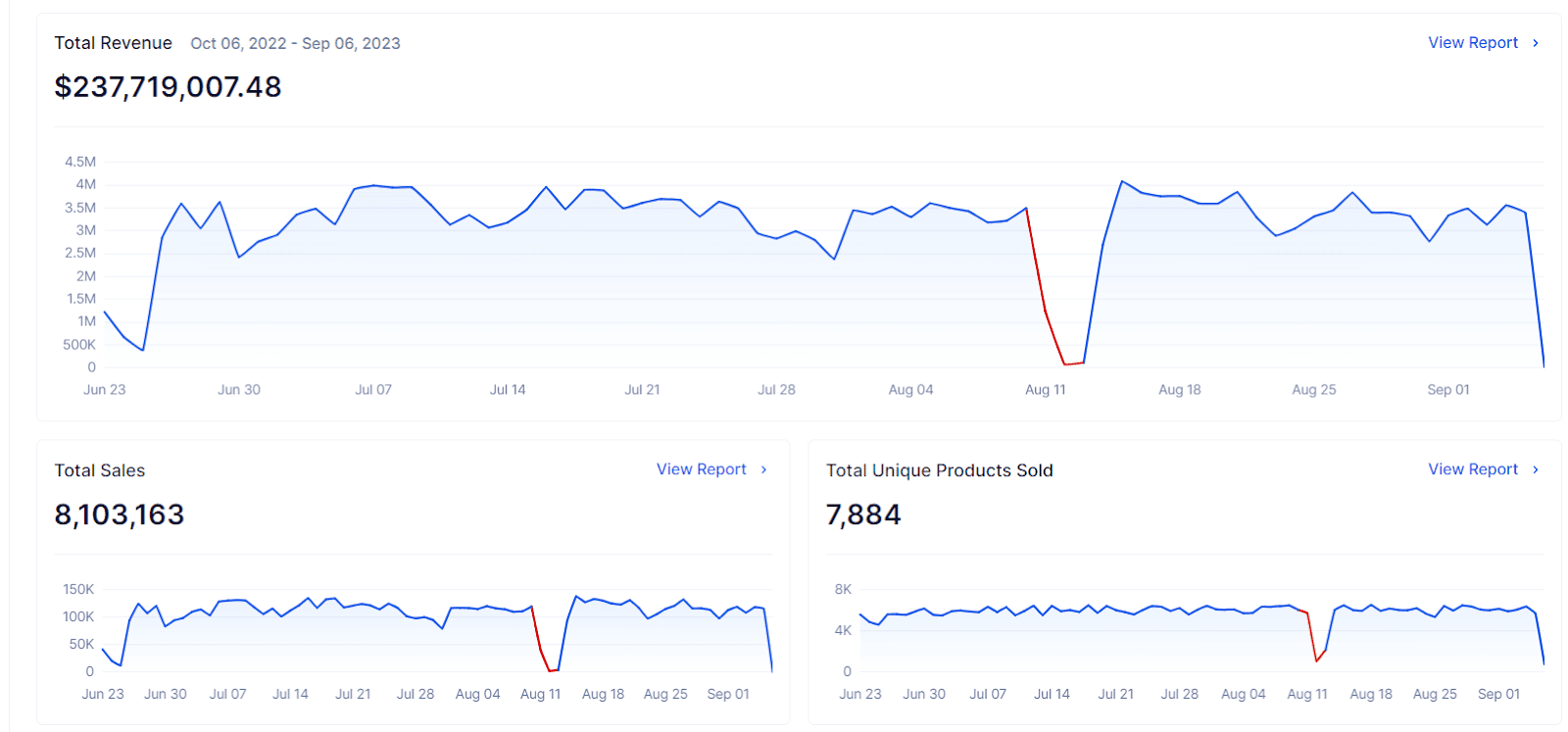Image resolution: width=1568 pixels, height=732 pixels.
Task: Click the Jul 07 label on Total Revenue axis
Action: [372, 390]
